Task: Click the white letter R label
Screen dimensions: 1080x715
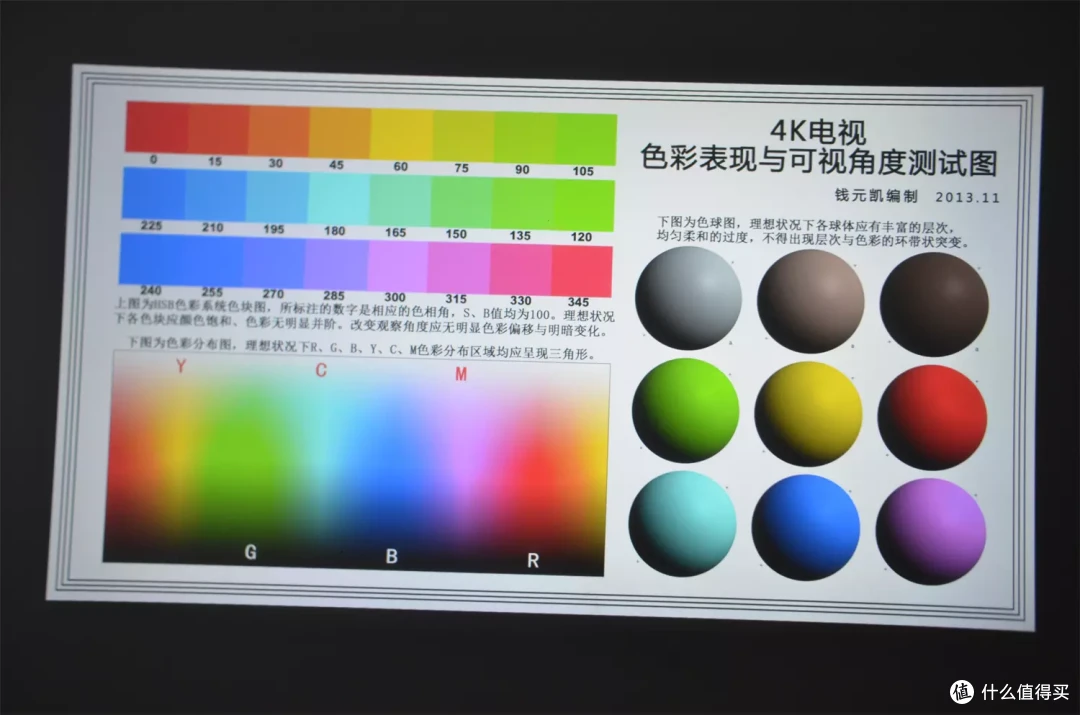Action: pos(532,561)
